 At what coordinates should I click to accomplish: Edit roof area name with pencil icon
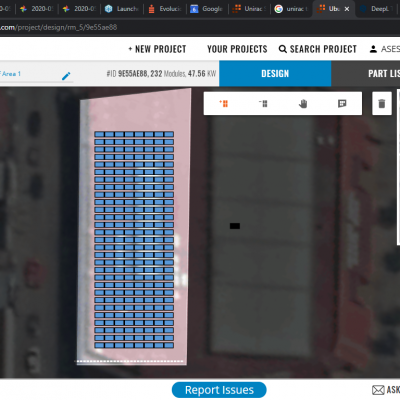(x=66, y=76)
